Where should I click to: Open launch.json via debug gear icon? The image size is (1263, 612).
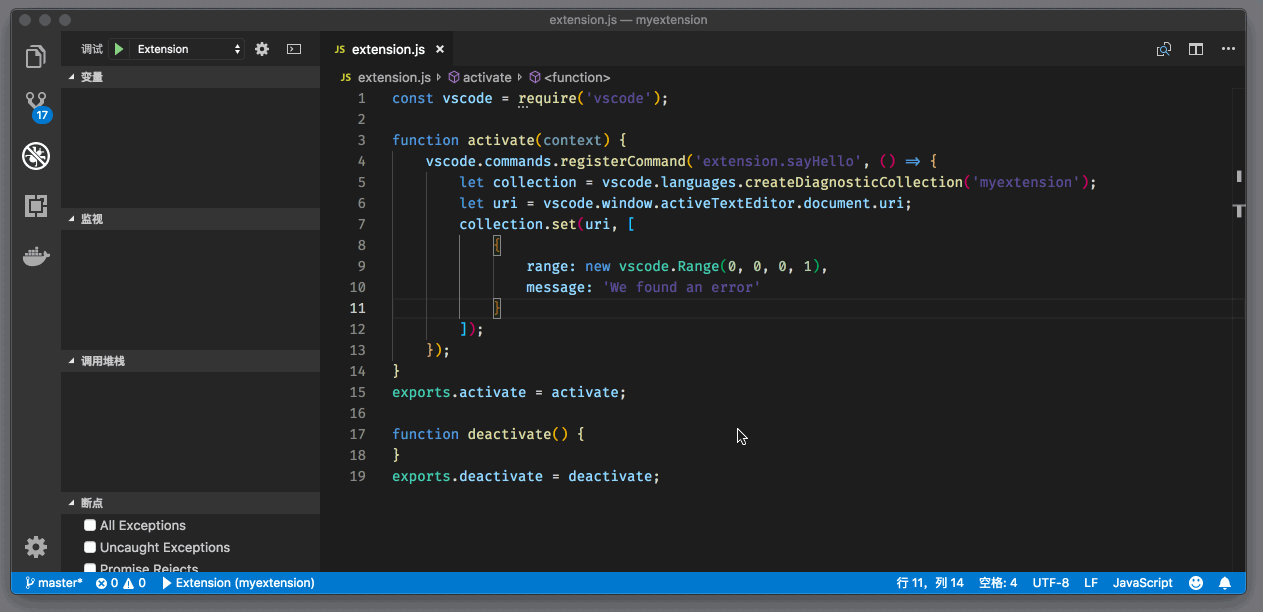(262, 49)
